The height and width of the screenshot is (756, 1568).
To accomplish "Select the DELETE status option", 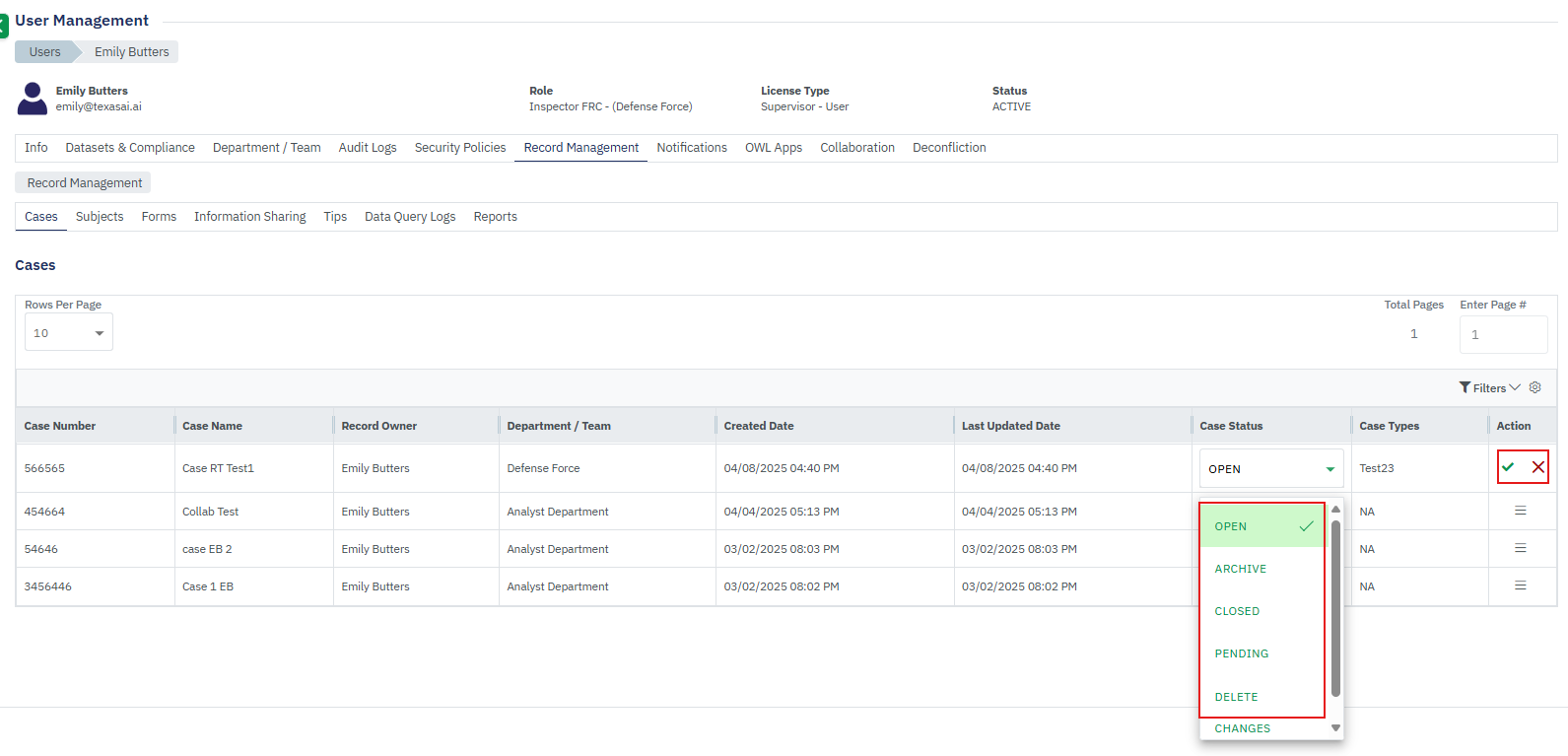I will pos(1236,697).
